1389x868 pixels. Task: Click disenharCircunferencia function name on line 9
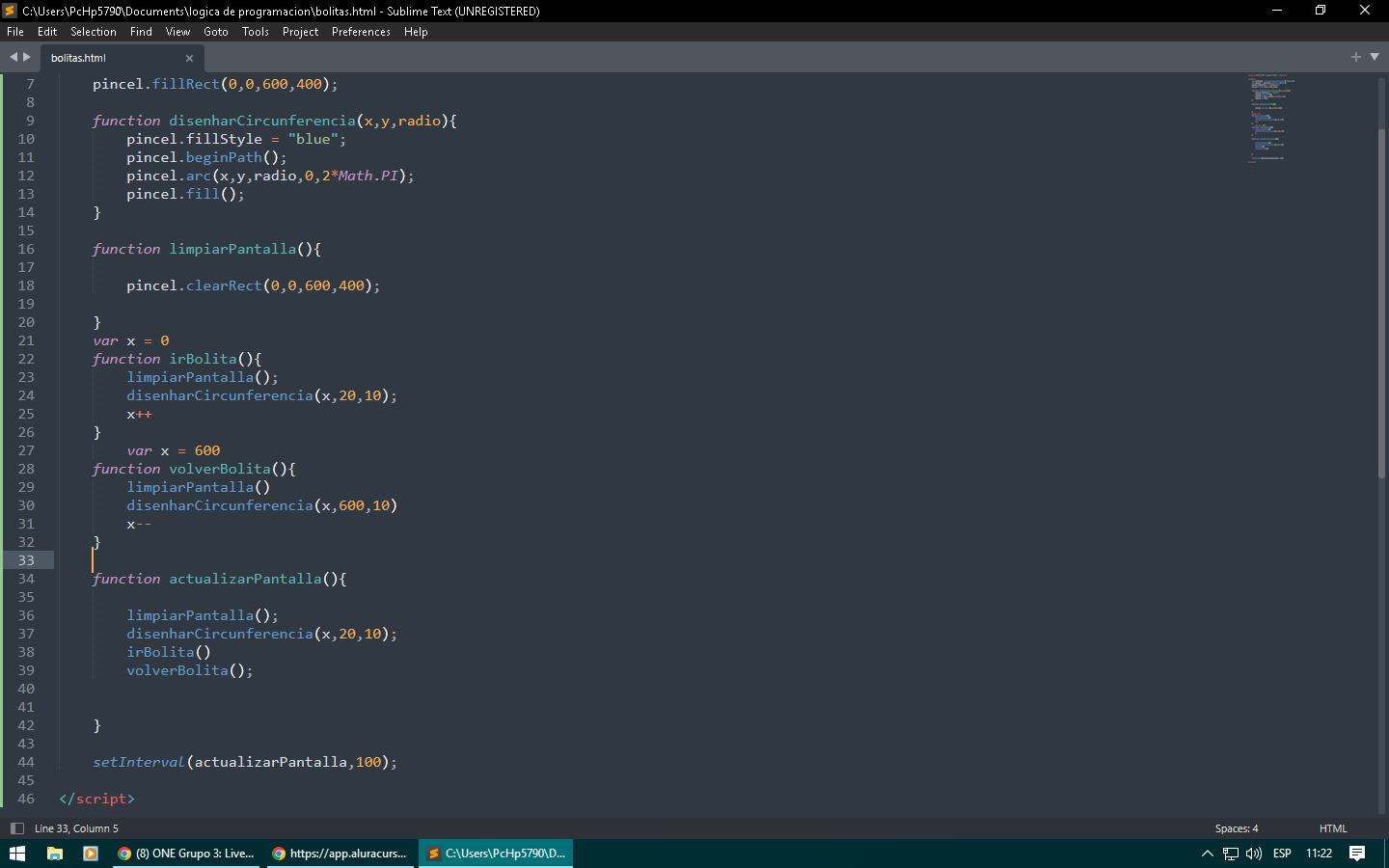point(262,121)
